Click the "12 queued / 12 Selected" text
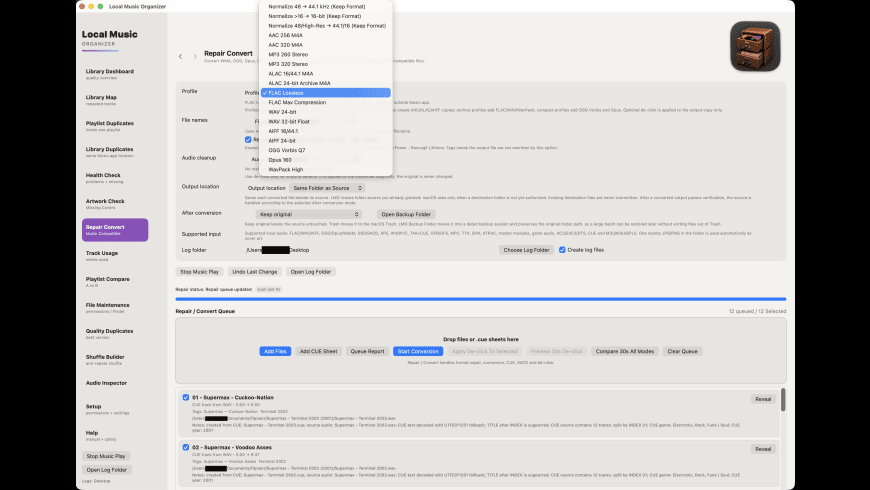Image resolution: width=870 pixels, height=490 pixels. 757,311
